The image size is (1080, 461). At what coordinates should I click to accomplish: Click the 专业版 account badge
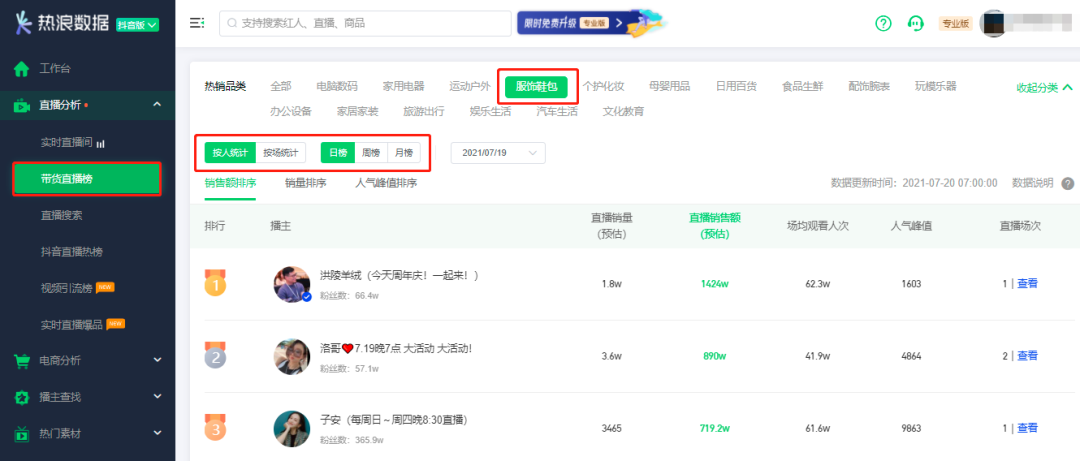pyautogui.click(x=955, y=23)
